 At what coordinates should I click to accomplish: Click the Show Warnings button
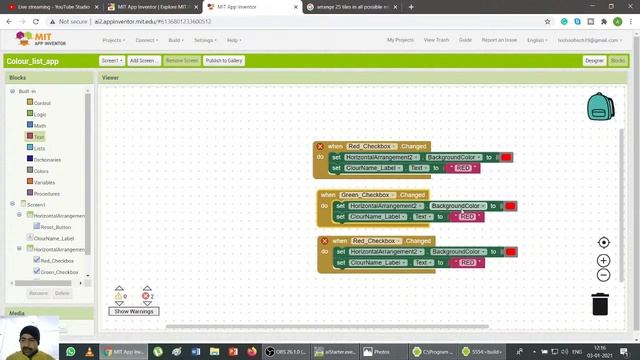point(134,311)
